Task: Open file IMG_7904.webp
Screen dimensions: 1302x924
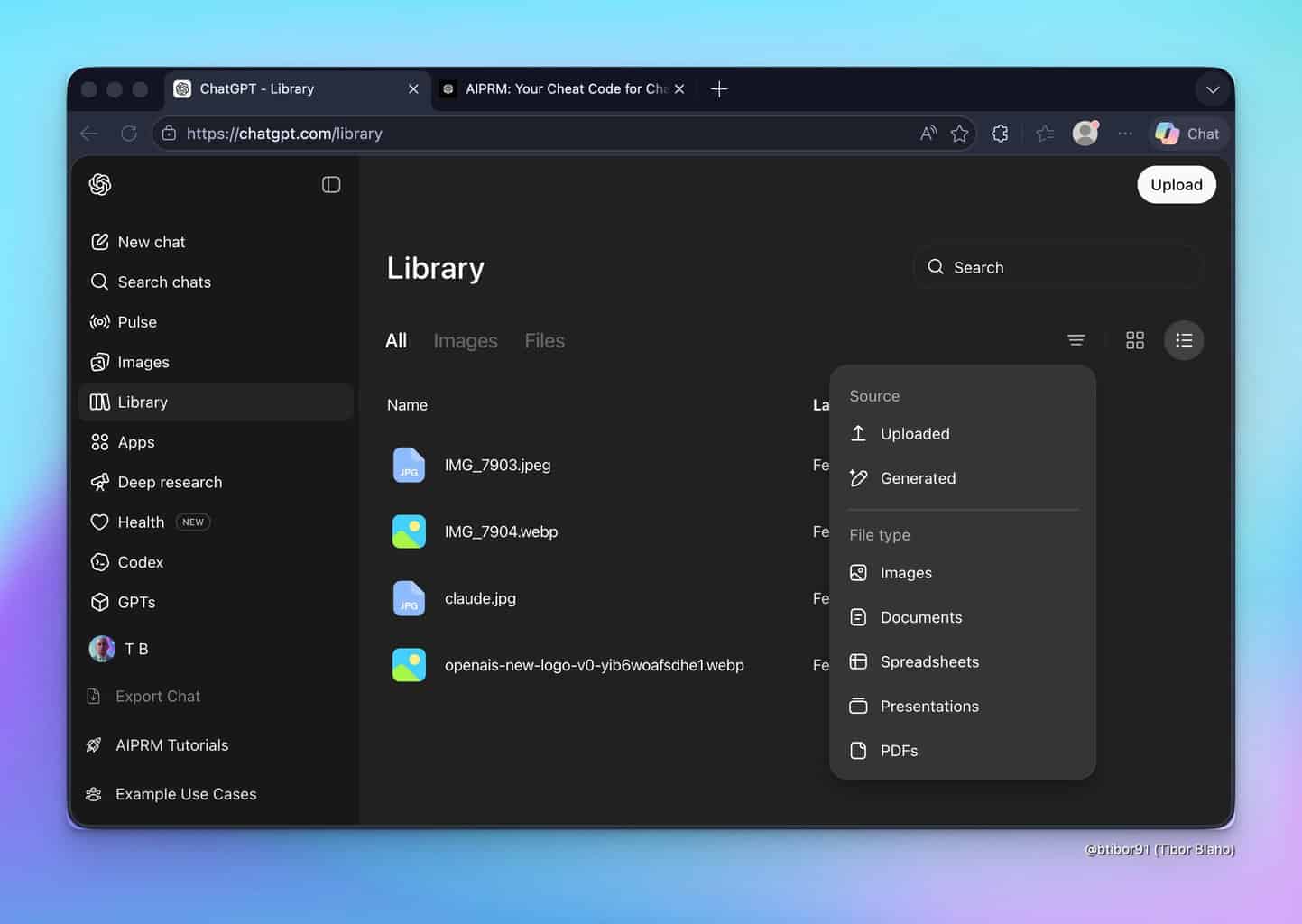Action: [501, 531]
